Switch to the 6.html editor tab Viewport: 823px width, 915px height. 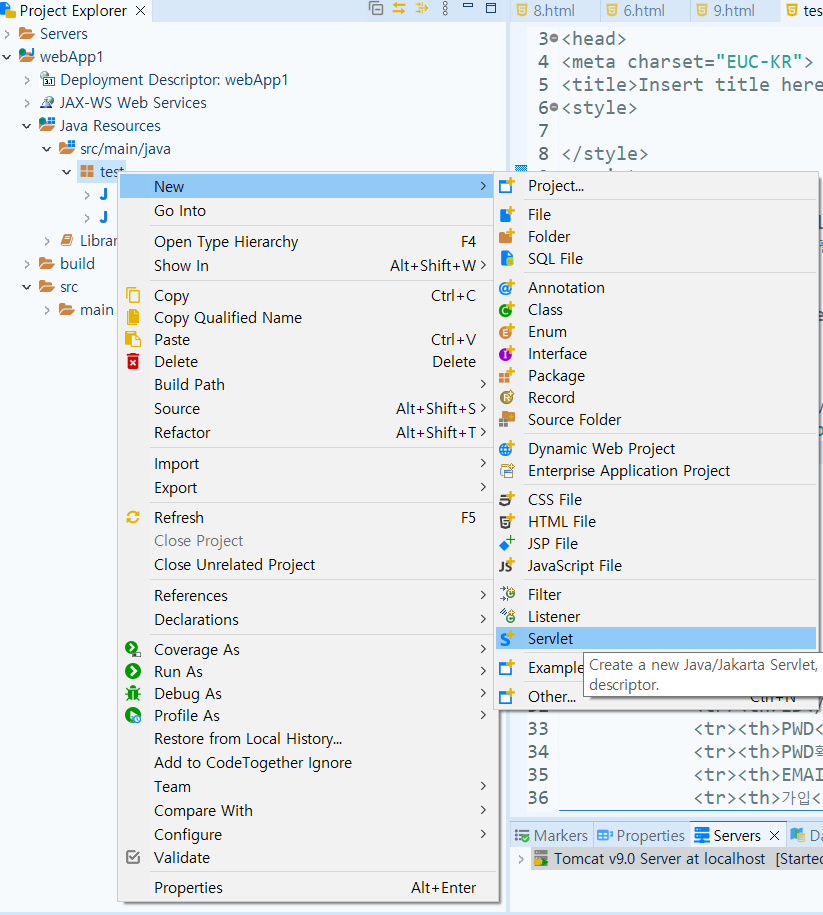pos(643,11)
